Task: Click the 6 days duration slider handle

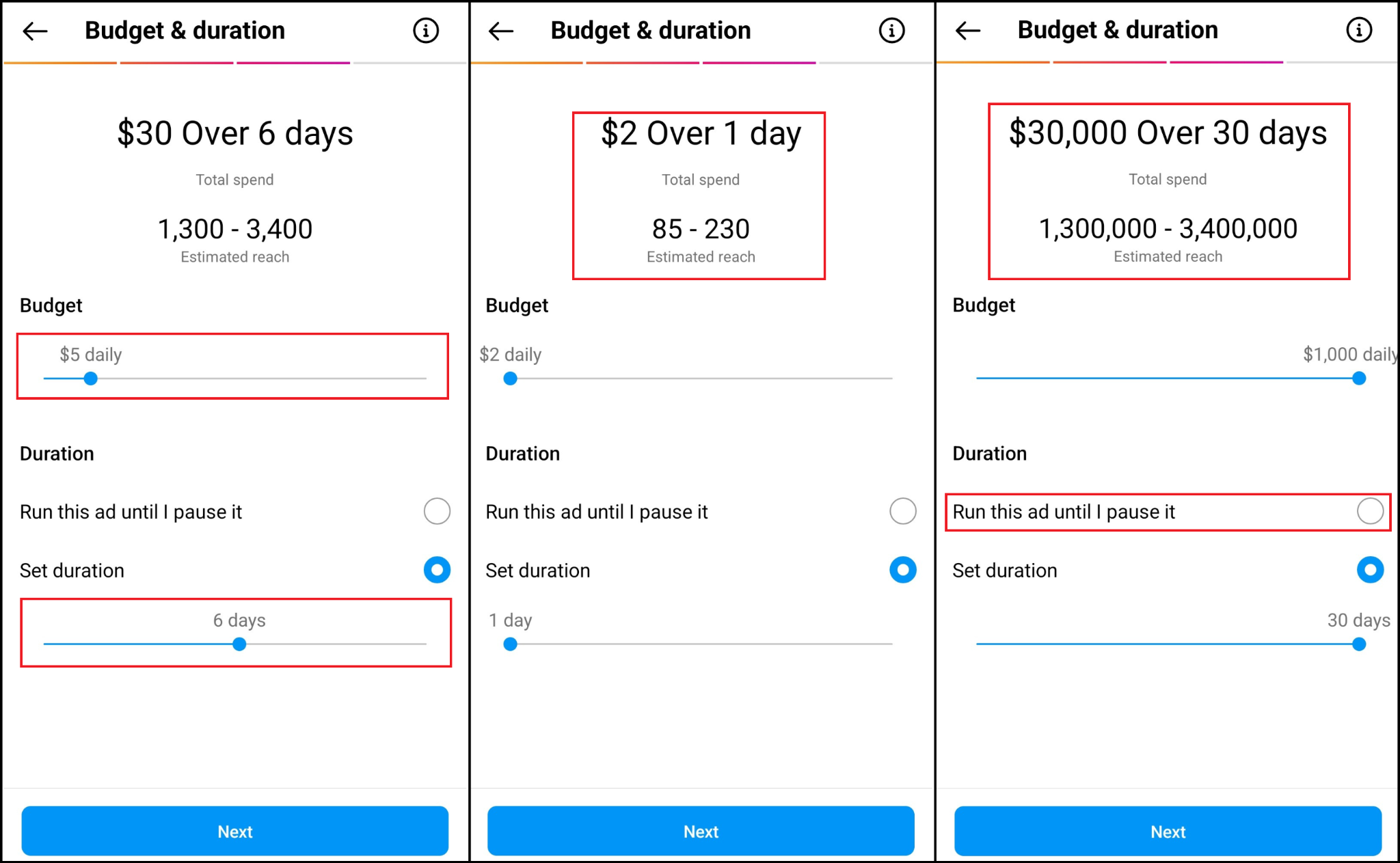Action: (239, 644)
